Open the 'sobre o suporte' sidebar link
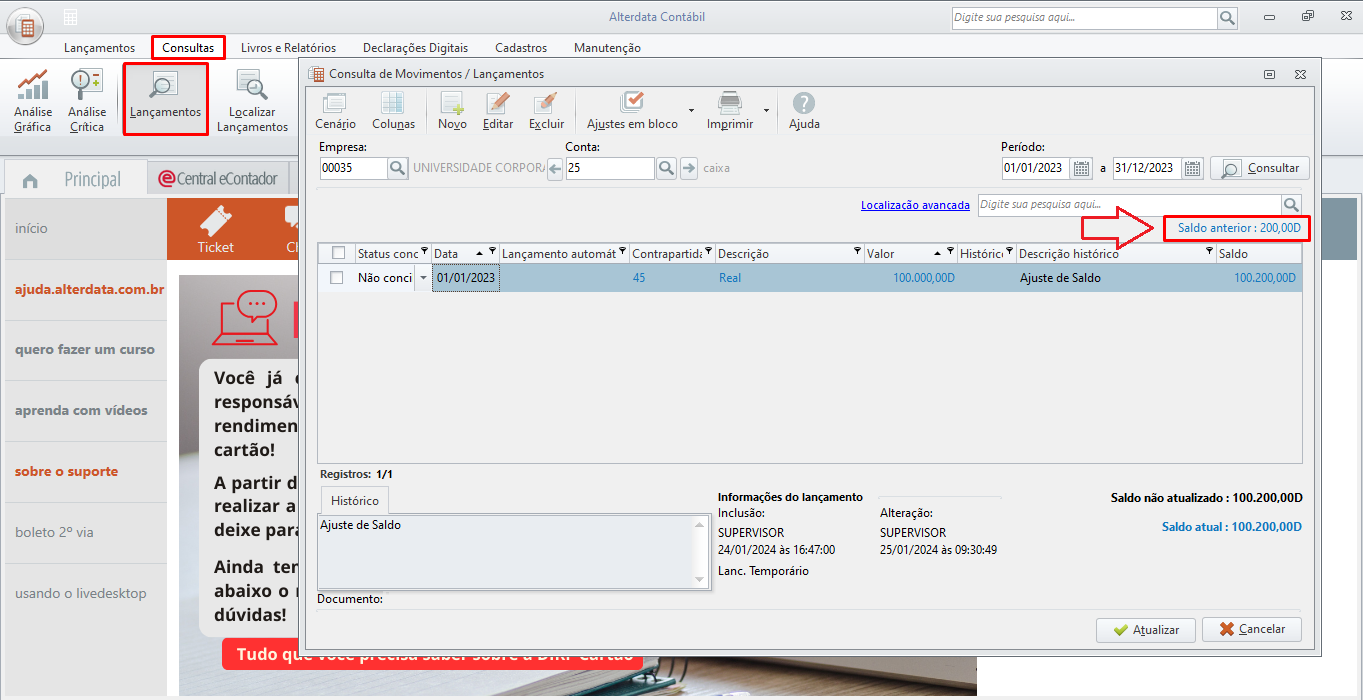 [x=66, y=471]
